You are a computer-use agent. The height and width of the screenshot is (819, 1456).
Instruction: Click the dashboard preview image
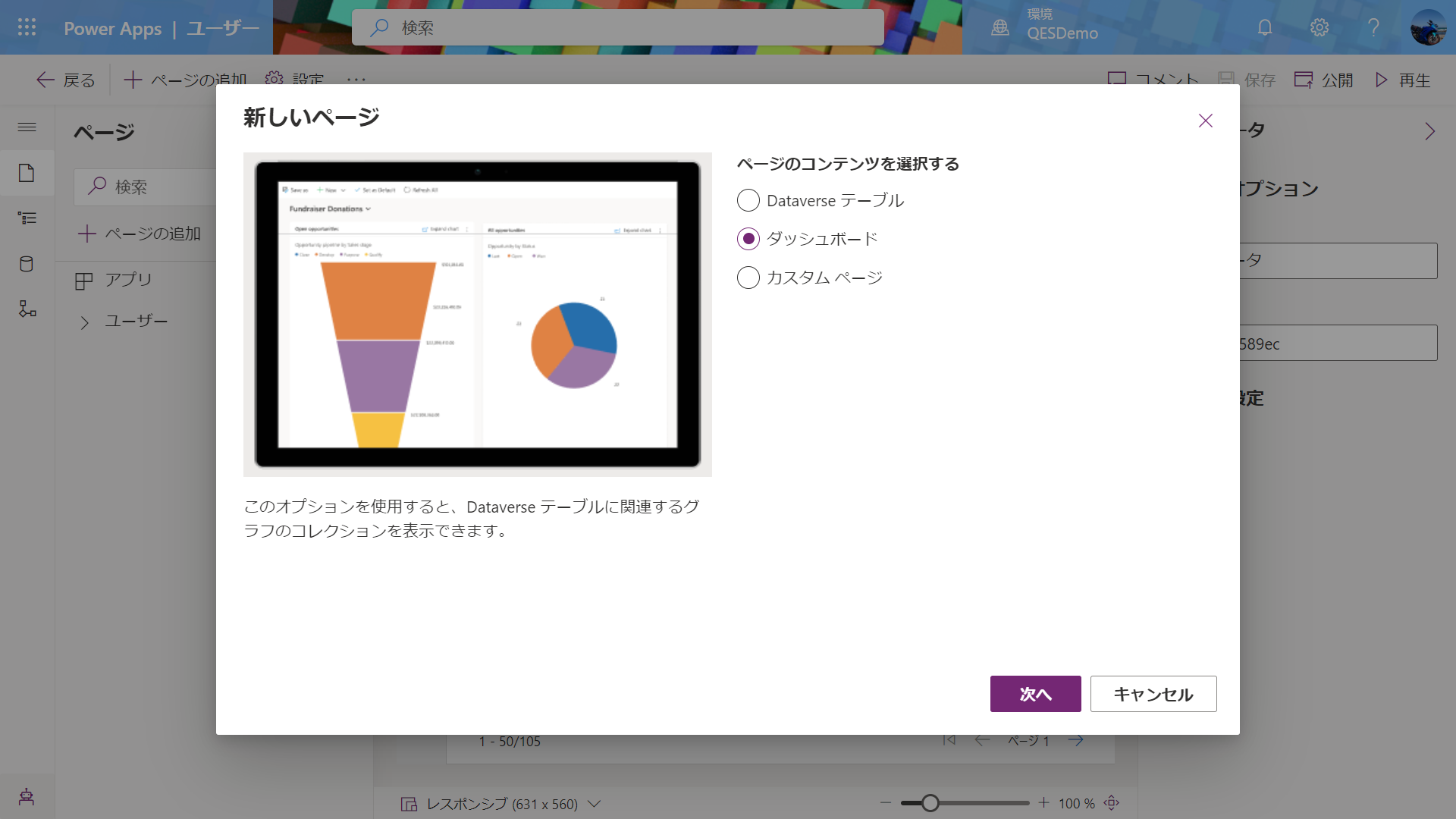coord(478,315)
